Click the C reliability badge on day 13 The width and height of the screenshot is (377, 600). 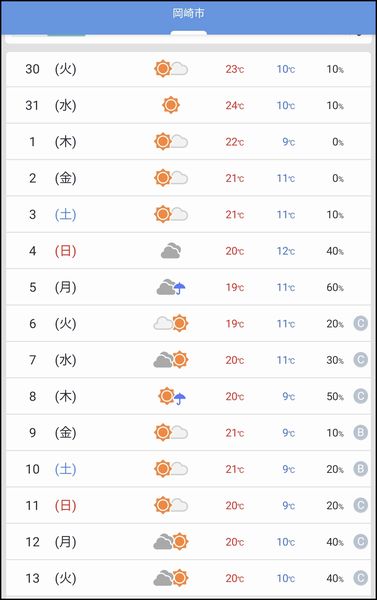360,578
